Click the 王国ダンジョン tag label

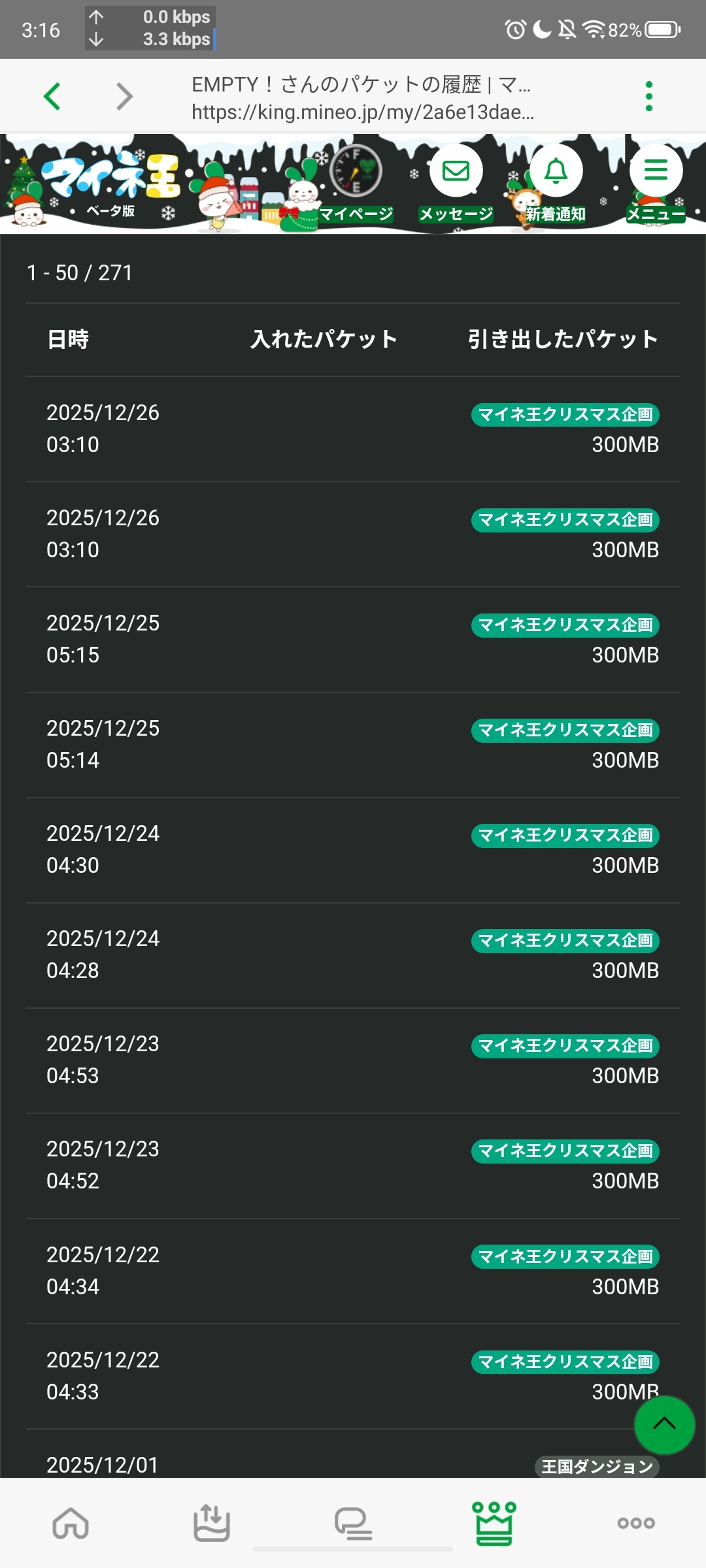pos(597,1466)
